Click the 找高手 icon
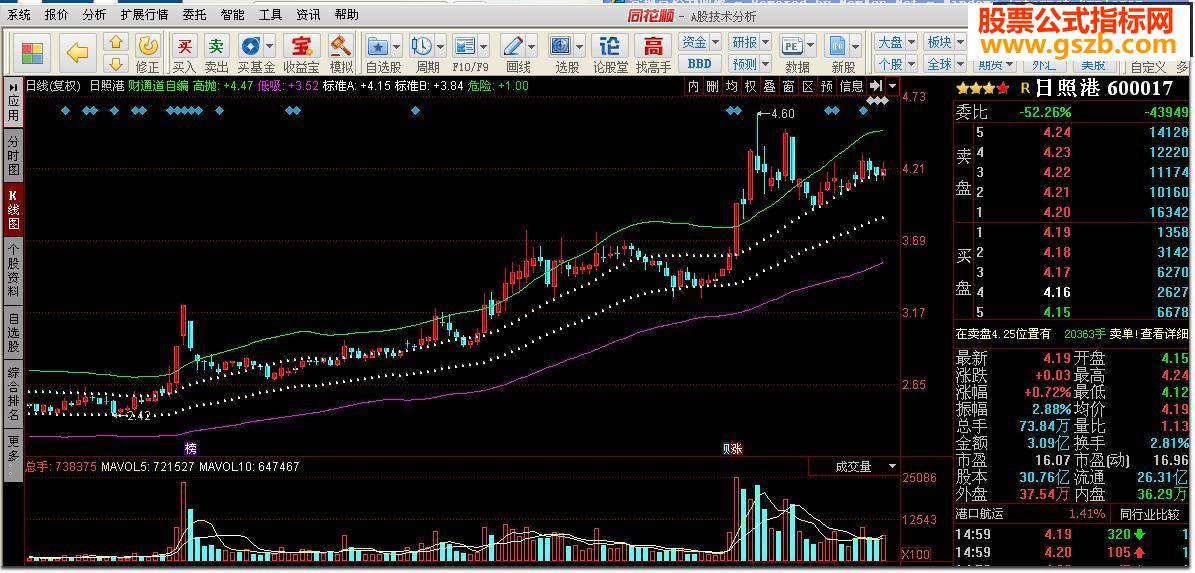 pos(654,46)
